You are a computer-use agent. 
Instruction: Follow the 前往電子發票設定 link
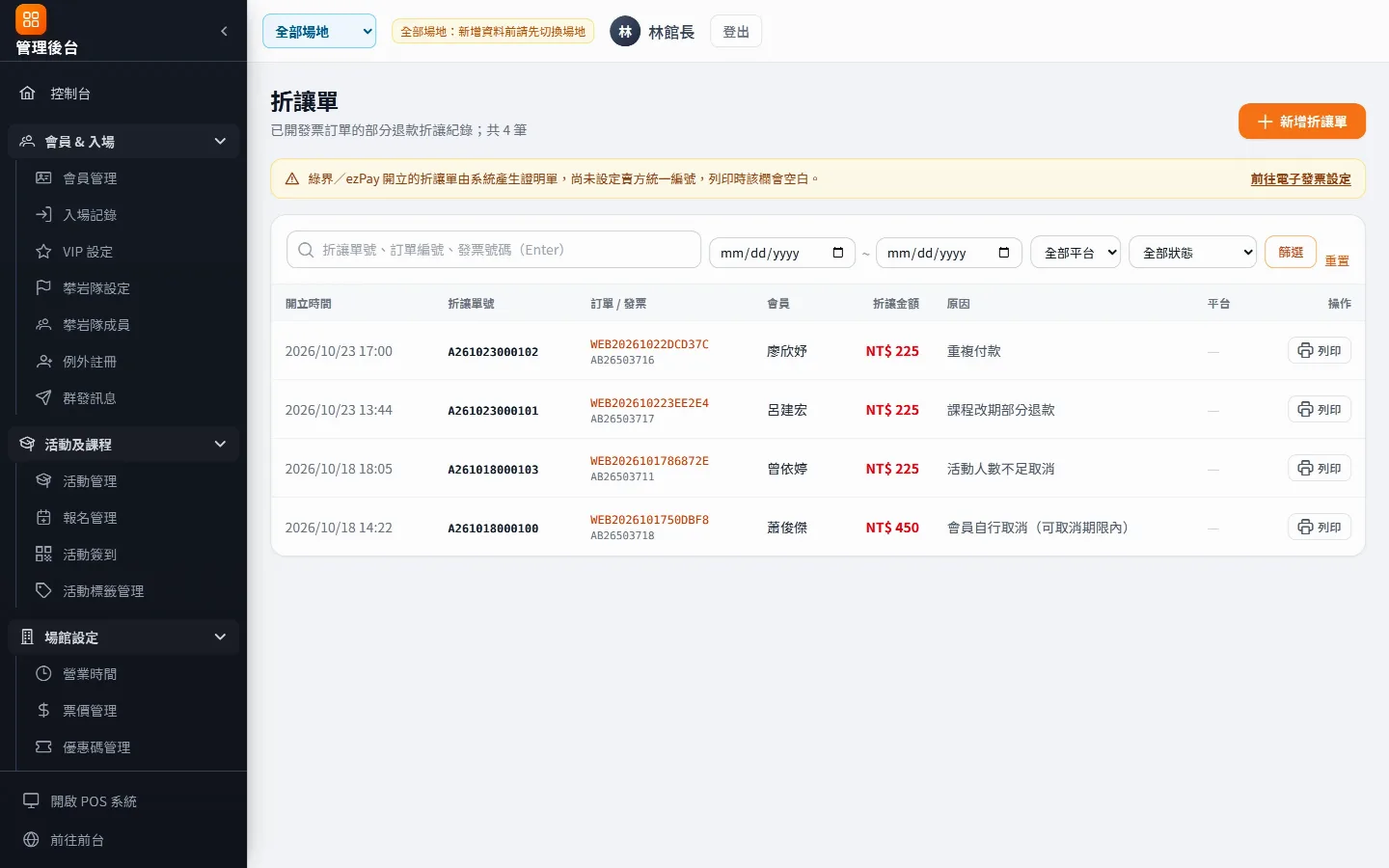1300,178
